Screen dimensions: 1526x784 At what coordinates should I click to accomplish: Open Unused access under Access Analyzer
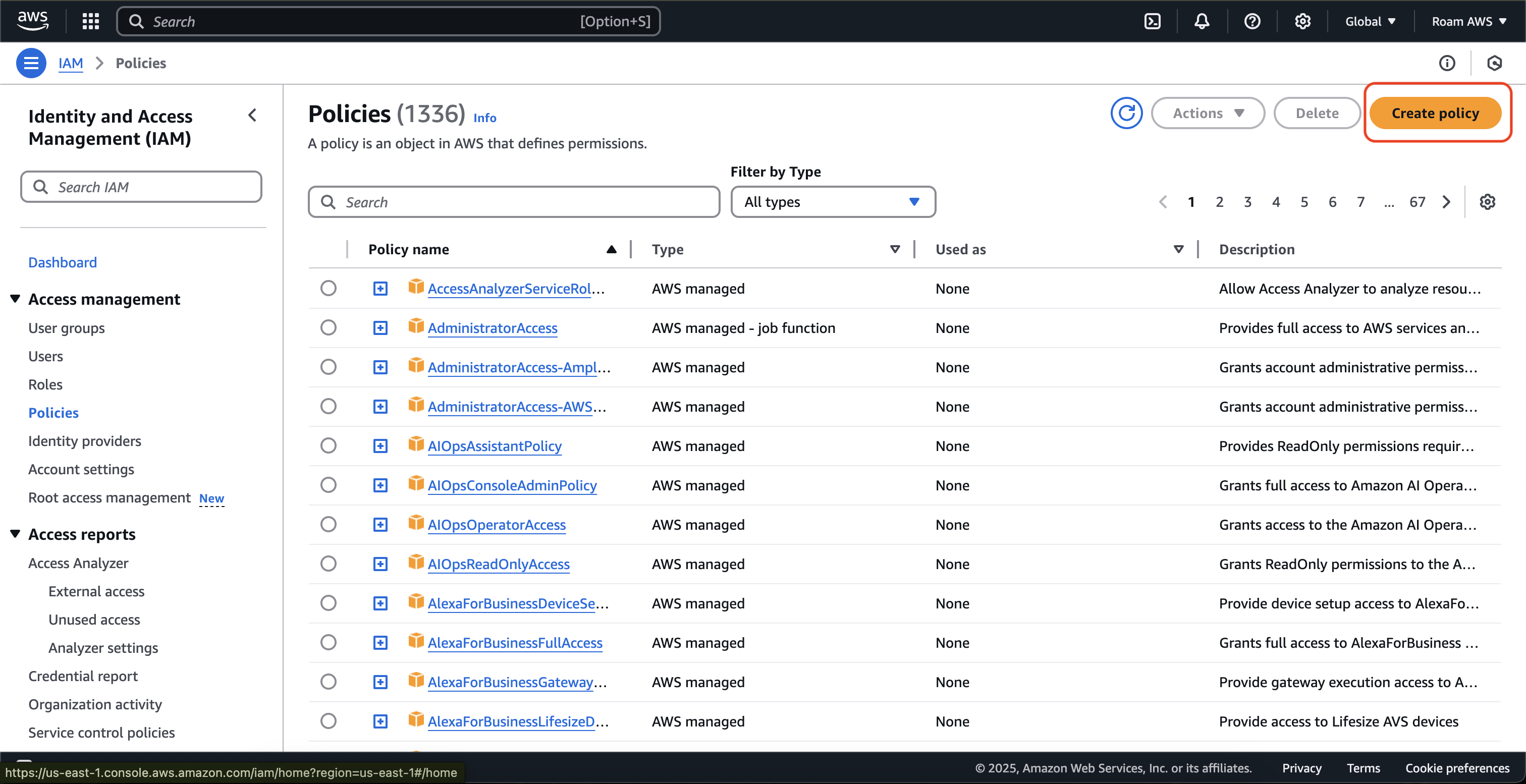94,620
